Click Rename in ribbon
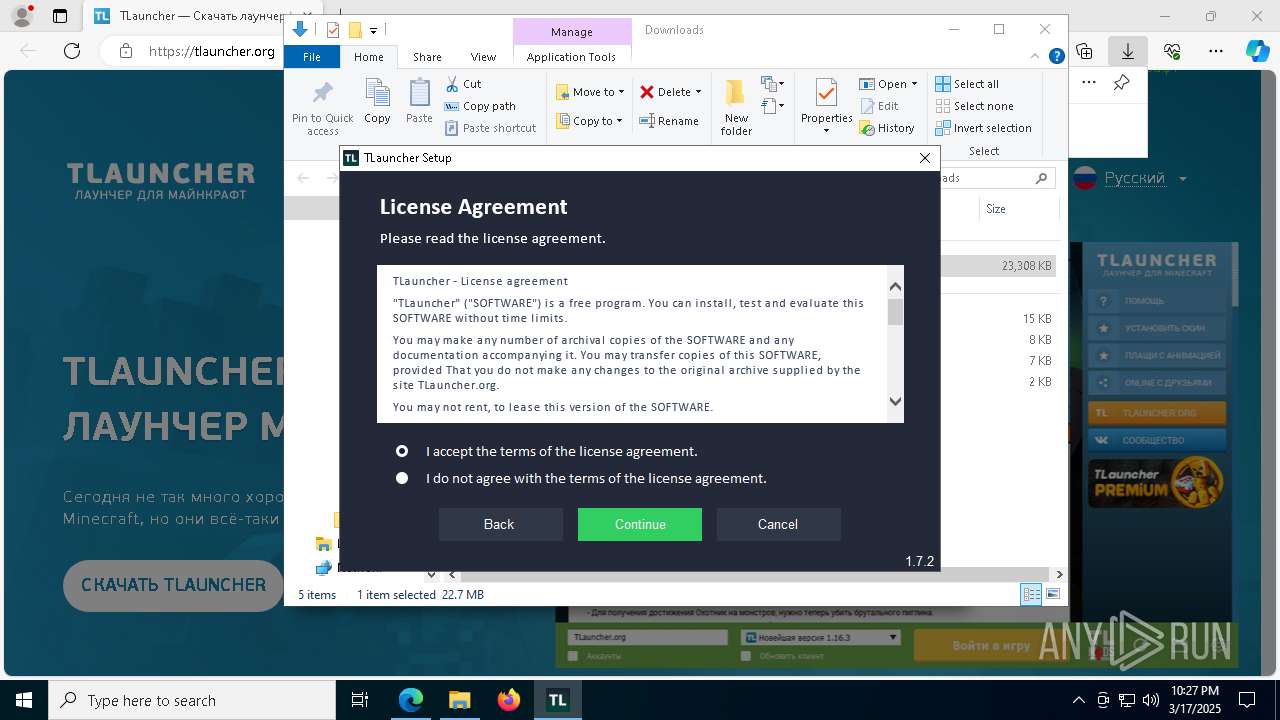This screenshot has width=1280, height=720. tap(669, 121)
